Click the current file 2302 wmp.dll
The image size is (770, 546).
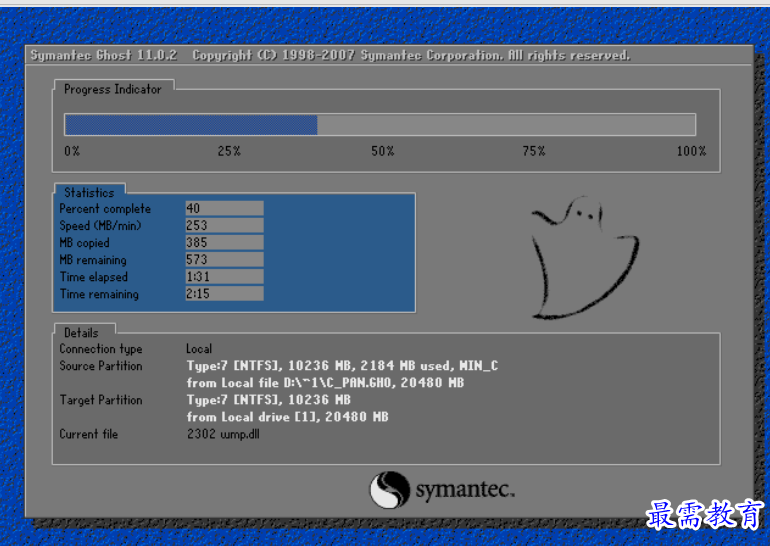coord(223,434)
